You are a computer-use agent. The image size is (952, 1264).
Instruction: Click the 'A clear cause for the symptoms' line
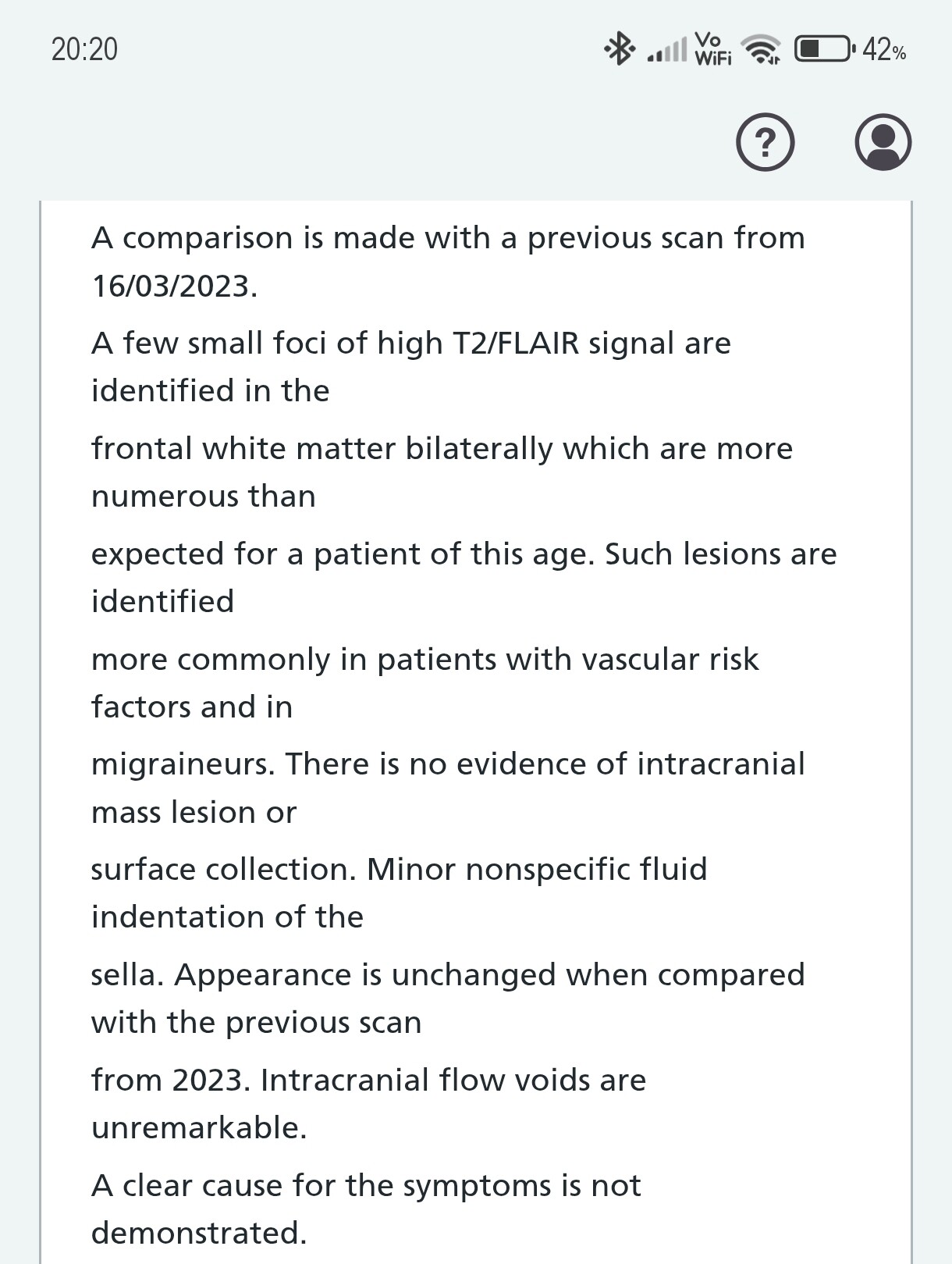(x=365, y=1186)
